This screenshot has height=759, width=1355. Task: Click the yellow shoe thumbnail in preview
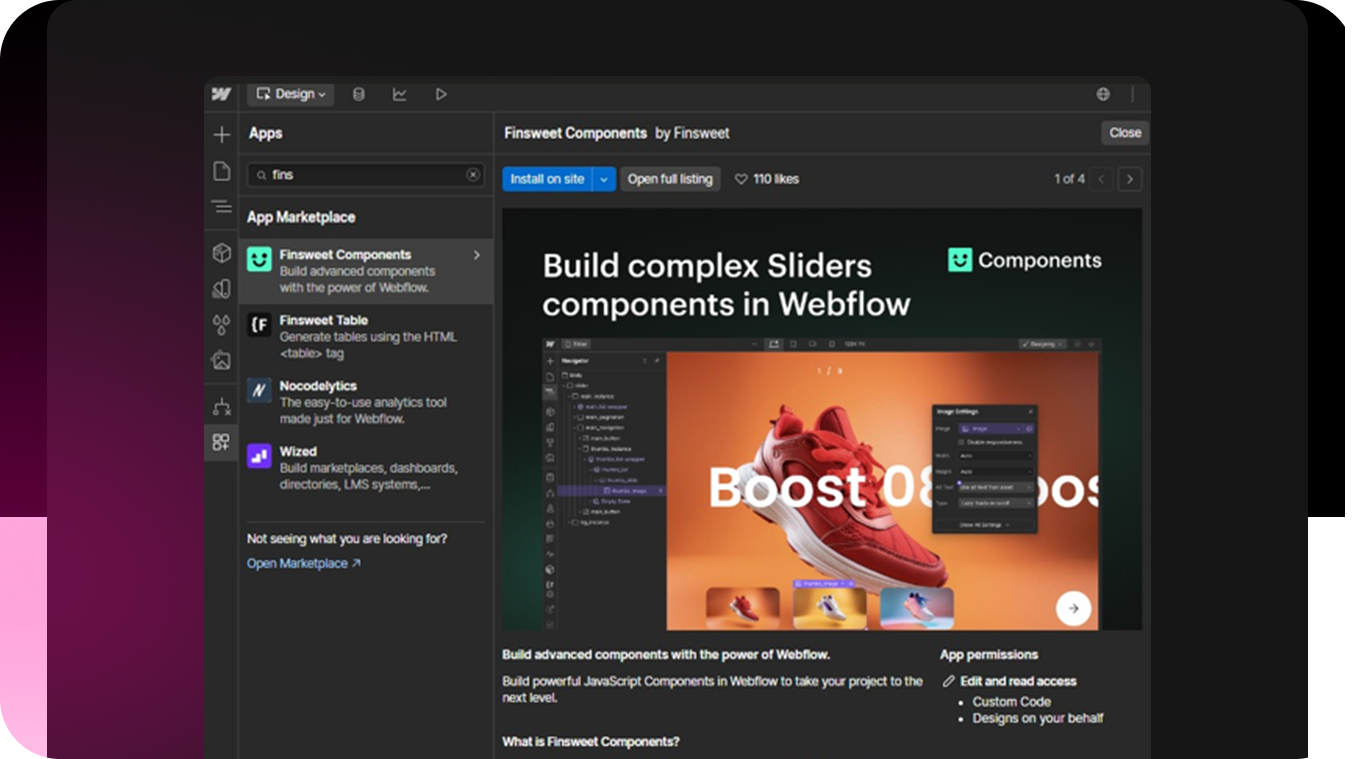(830, 607)
